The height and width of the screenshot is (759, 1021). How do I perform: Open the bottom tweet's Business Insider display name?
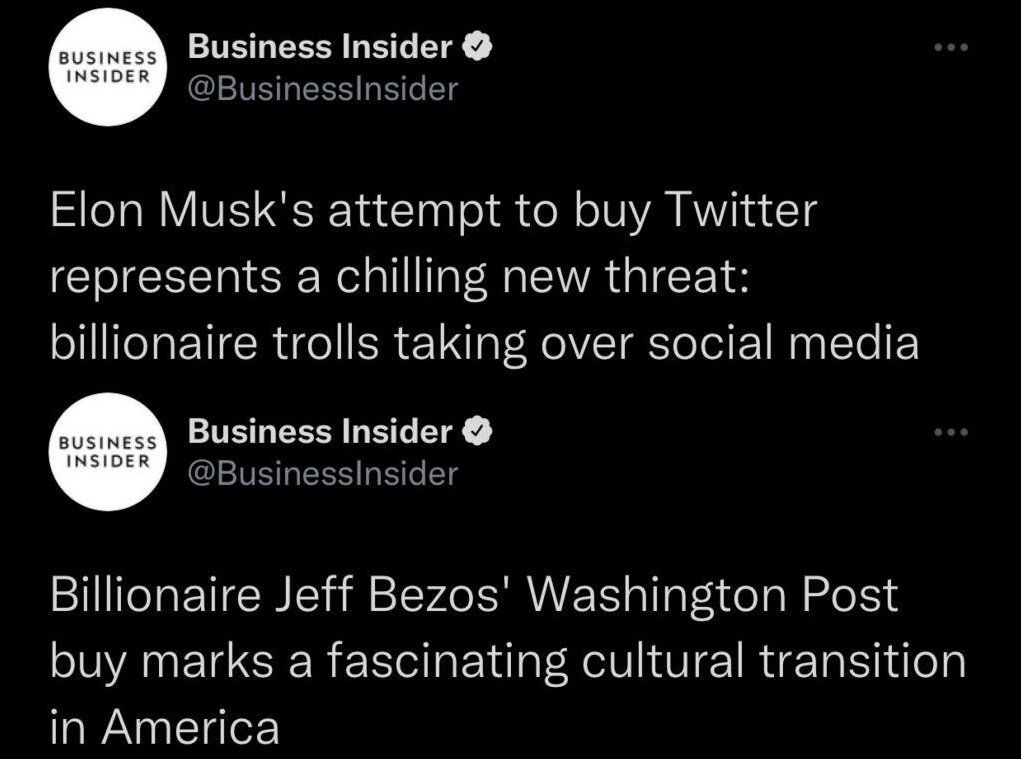pos(321,433)
